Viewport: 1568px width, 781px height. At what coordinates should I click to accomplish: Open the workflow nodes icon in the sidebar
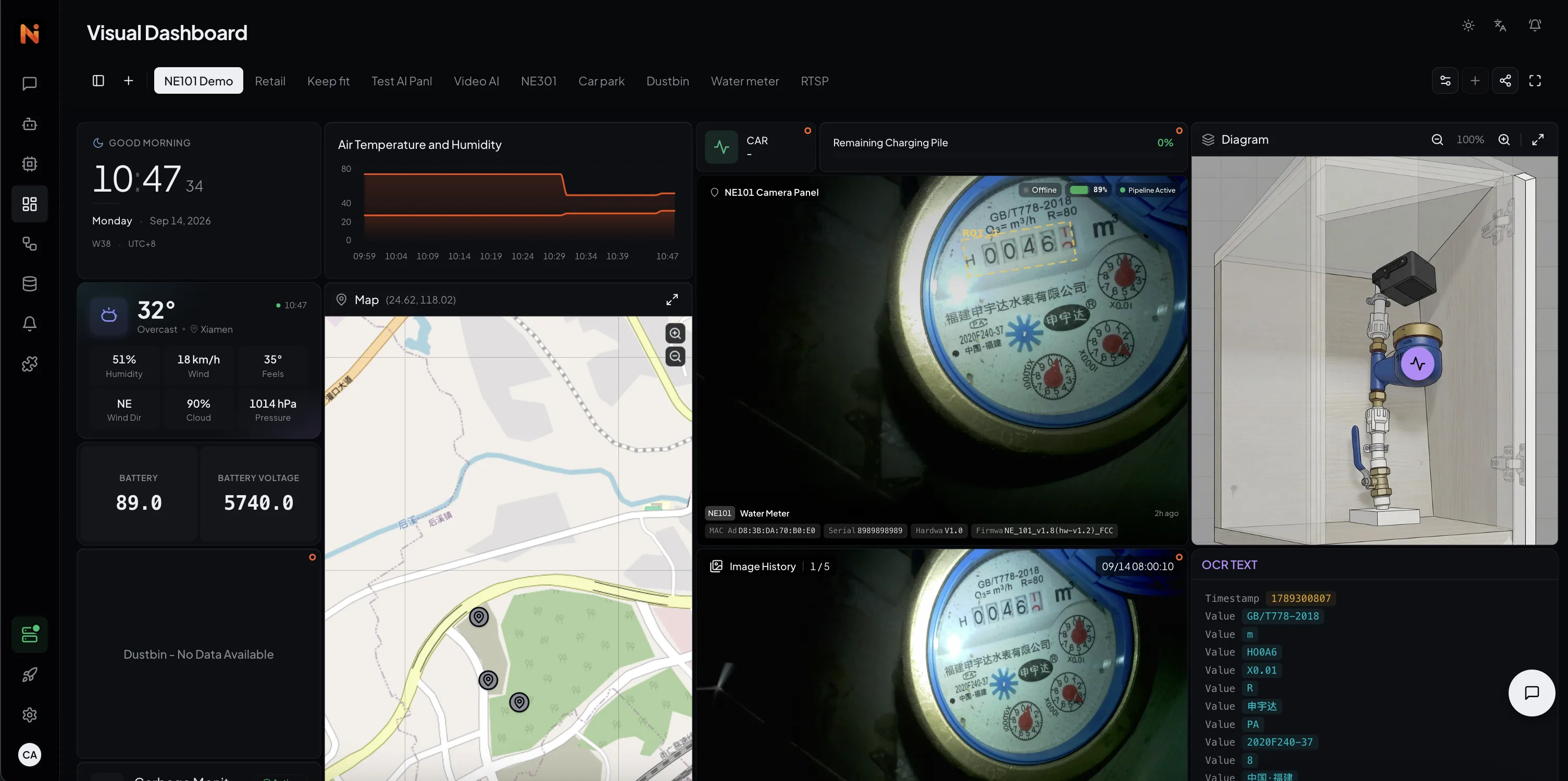pyautogui.click(x=29, y=244)
